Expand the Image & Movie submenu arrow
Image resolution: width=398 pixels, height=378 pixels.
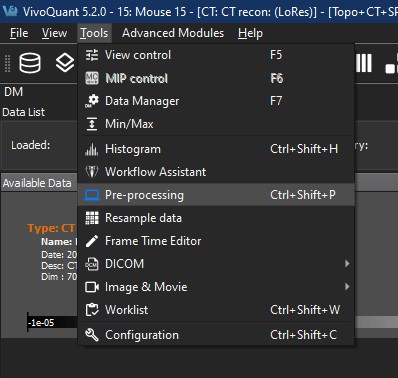(x=347, y=287)
